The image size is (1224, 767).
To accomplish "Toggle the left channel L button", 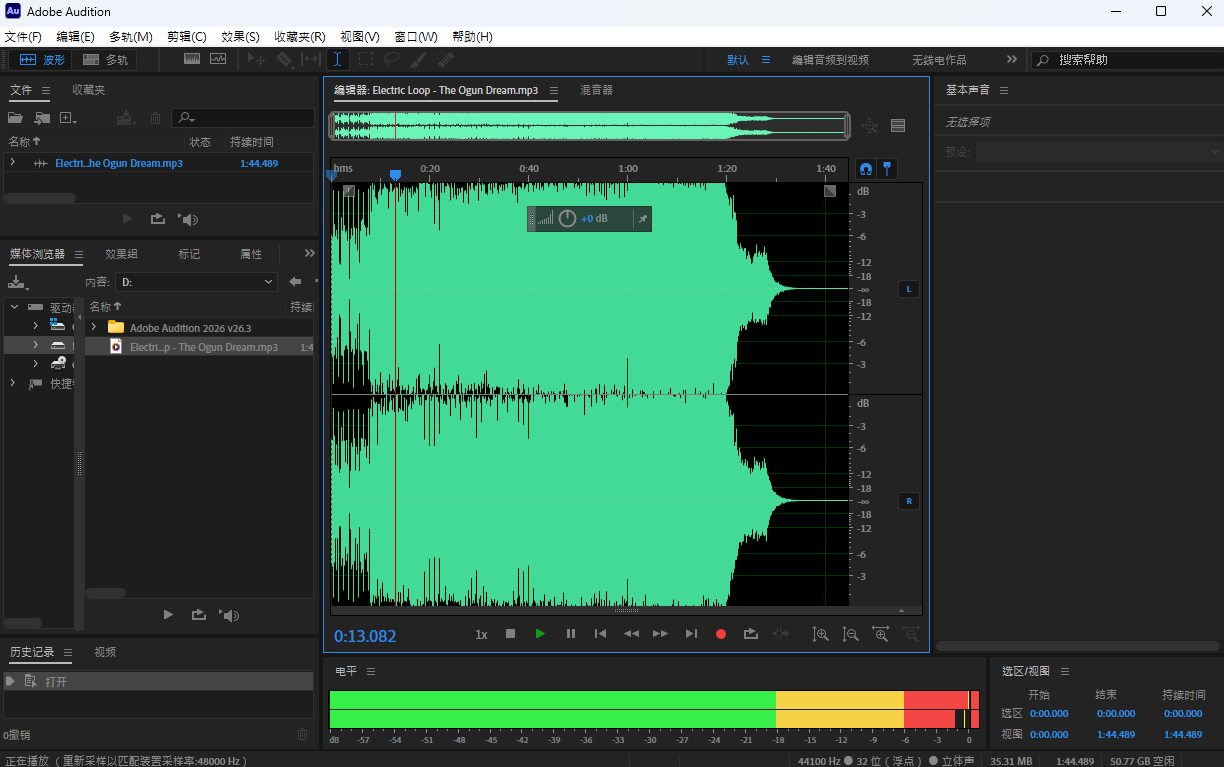I will (909, 289).
